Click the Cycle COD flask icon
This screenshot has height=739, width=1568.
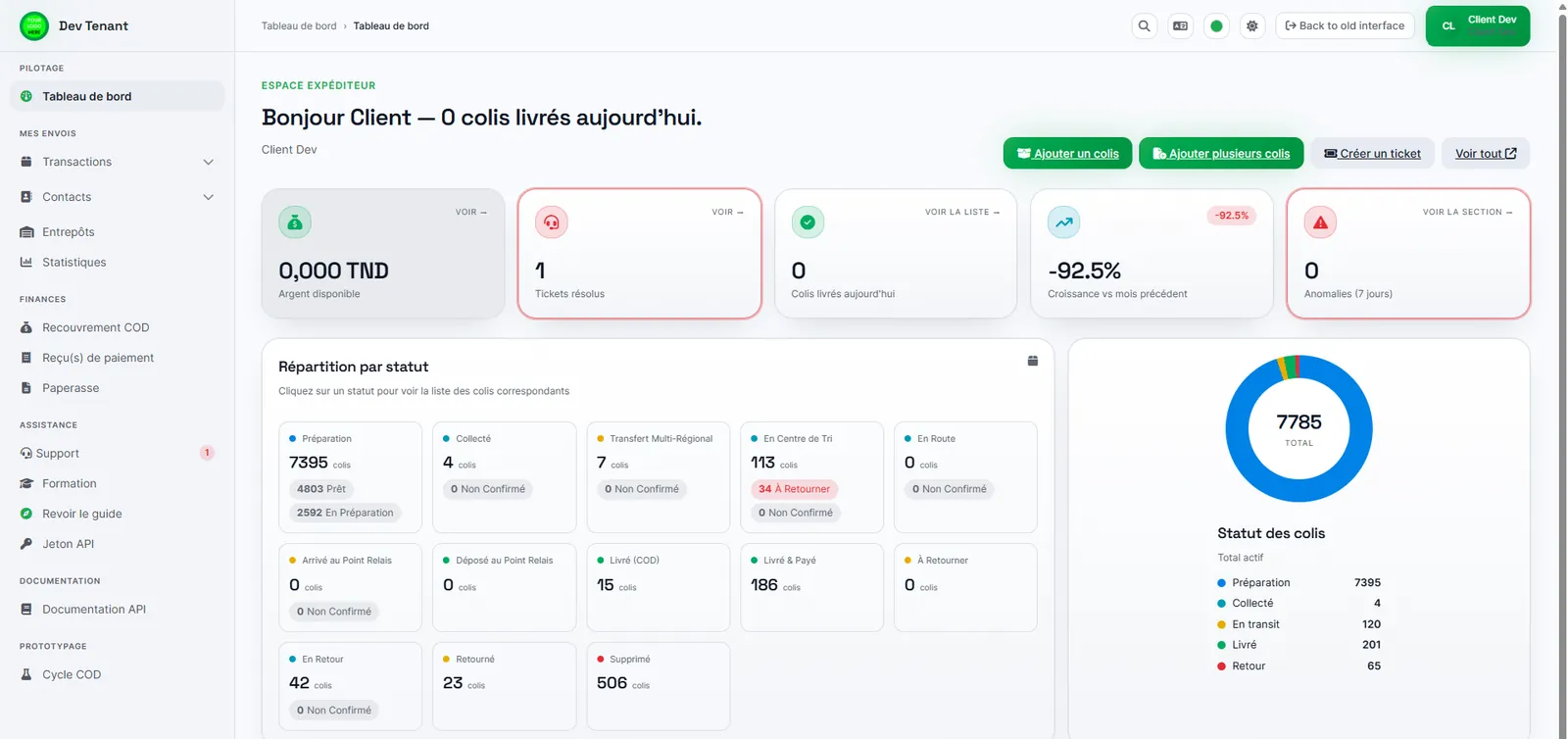coord(26,674)
